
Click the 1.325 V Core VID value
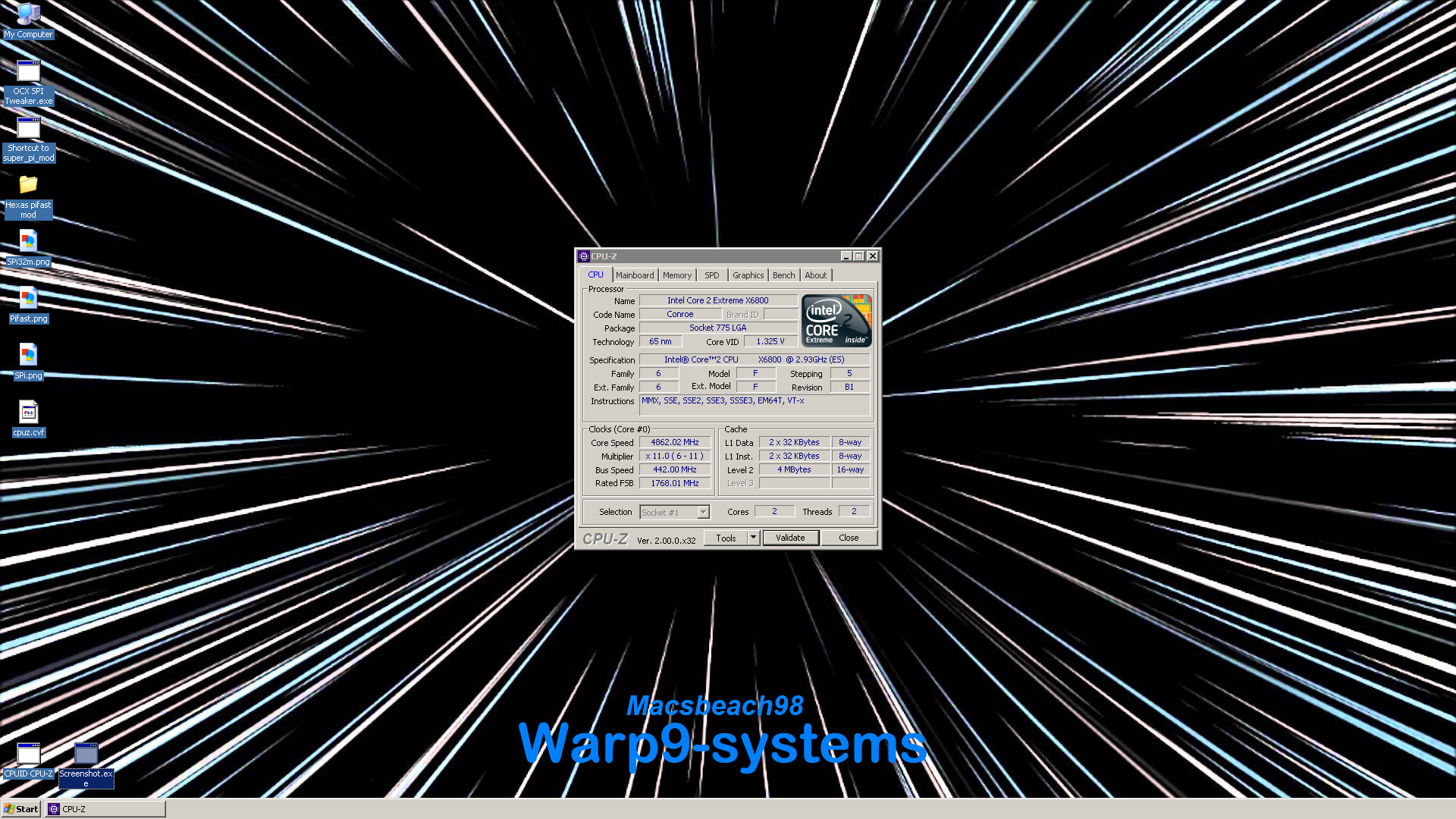coord(770,341)
